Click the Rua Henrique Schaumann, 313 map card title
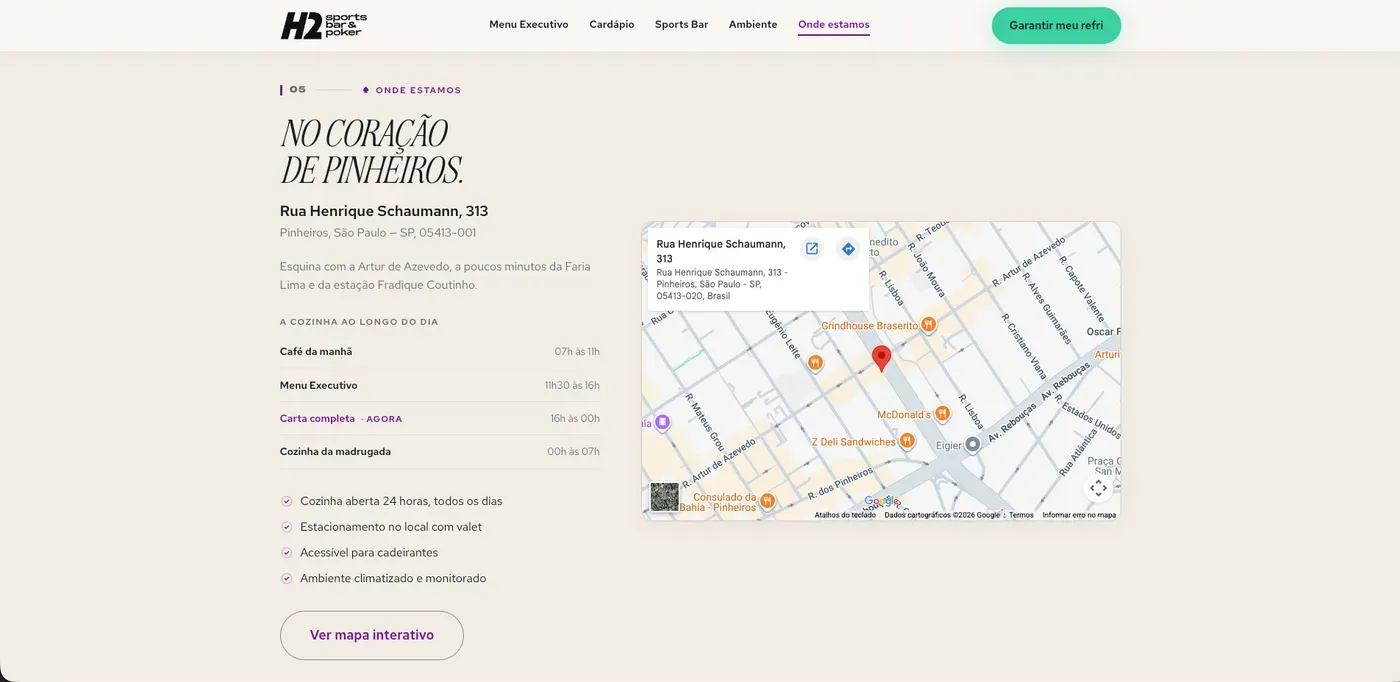The width and height of the screenshot is (1400, 682). (x=721, y=251)
